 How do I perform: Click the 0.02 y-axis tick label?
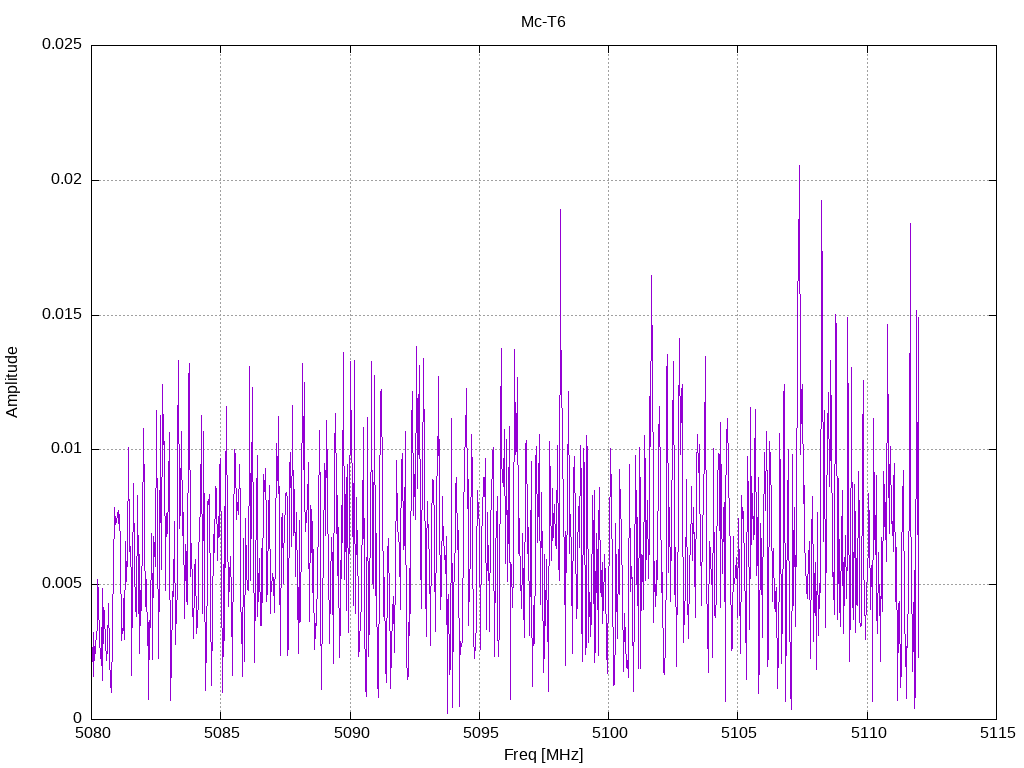click(65, 180)
